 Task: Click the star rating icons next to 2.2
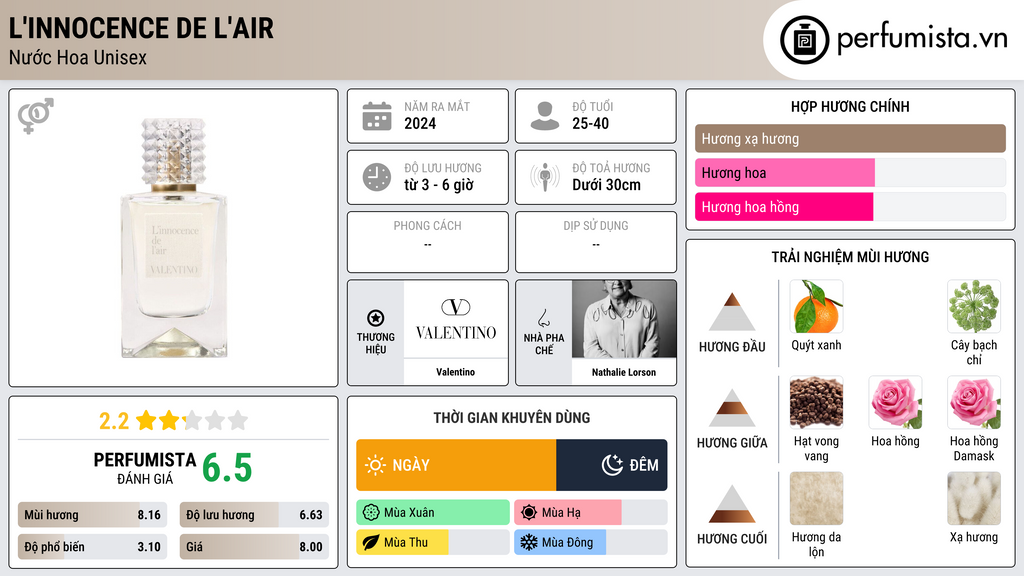192,420
